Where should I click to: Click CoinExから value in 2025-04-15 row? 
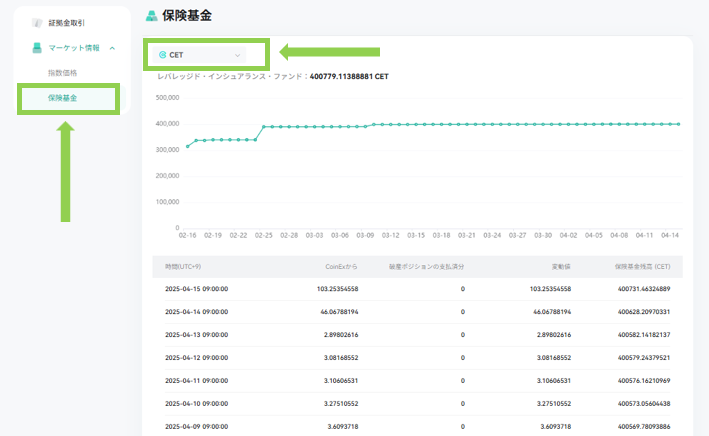pyautogui.click(x=337, y=289)
